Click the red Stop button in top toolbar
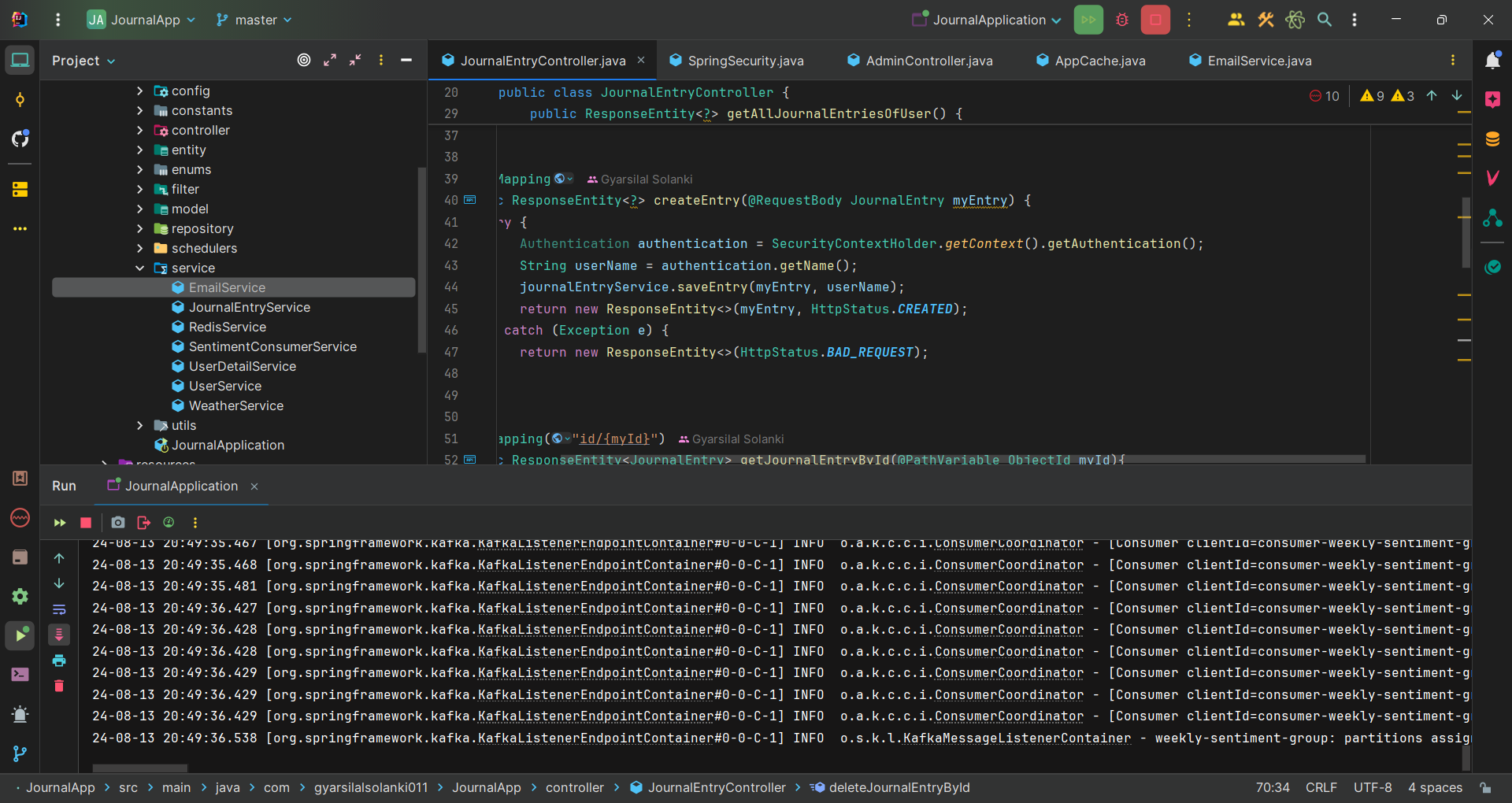The image size is (1512, 803). coord(1155,20)
